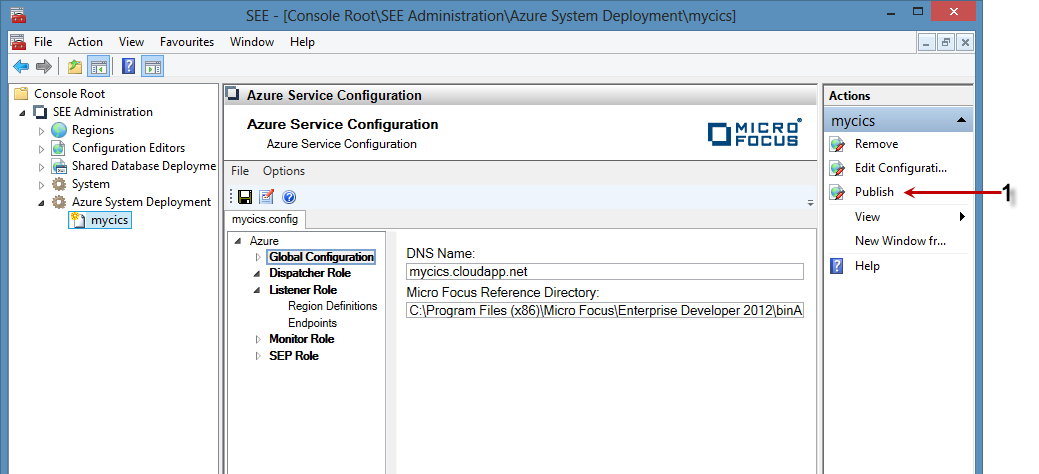Click New Window from Here action
Screen dimensions: 1039x474
coord(900,241)
